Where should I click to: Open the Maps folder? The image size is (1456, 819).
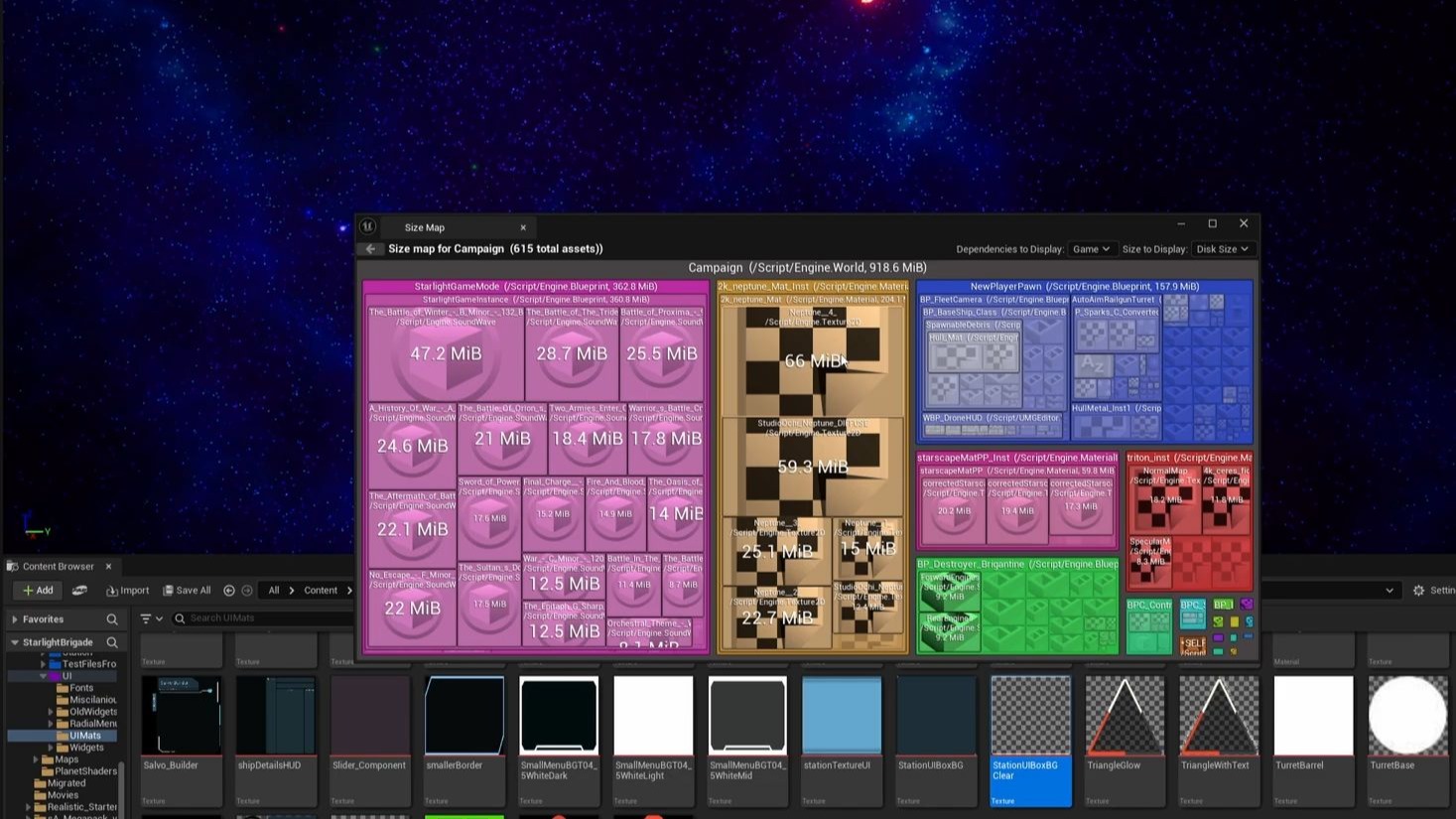tap(60, 759)
